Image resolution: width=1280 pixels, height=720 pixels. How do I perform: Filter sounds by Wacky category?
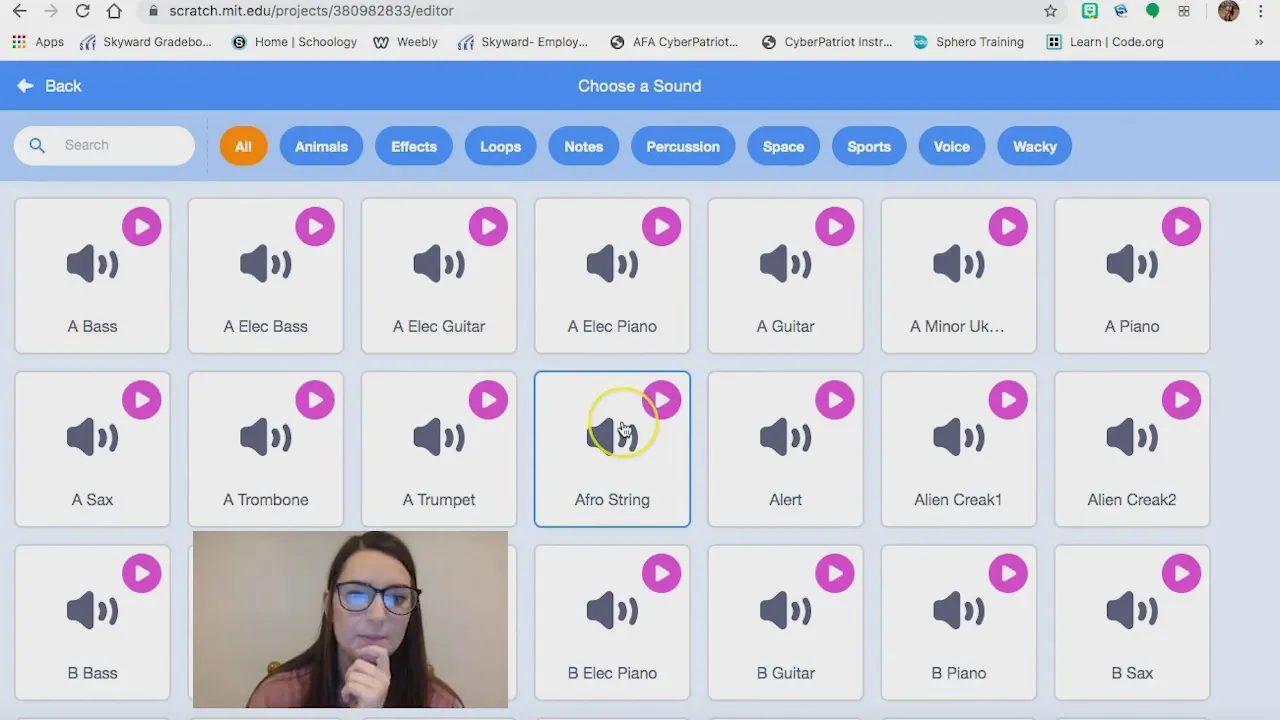point(1035,146)
